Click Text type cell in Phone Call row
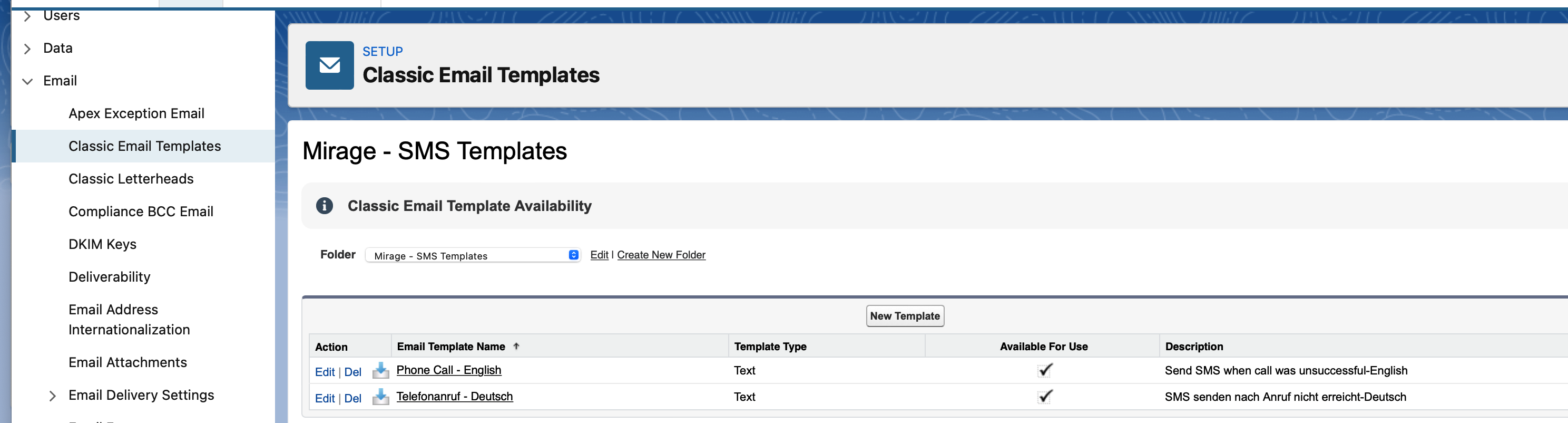1568x423 pixels. 744,370
